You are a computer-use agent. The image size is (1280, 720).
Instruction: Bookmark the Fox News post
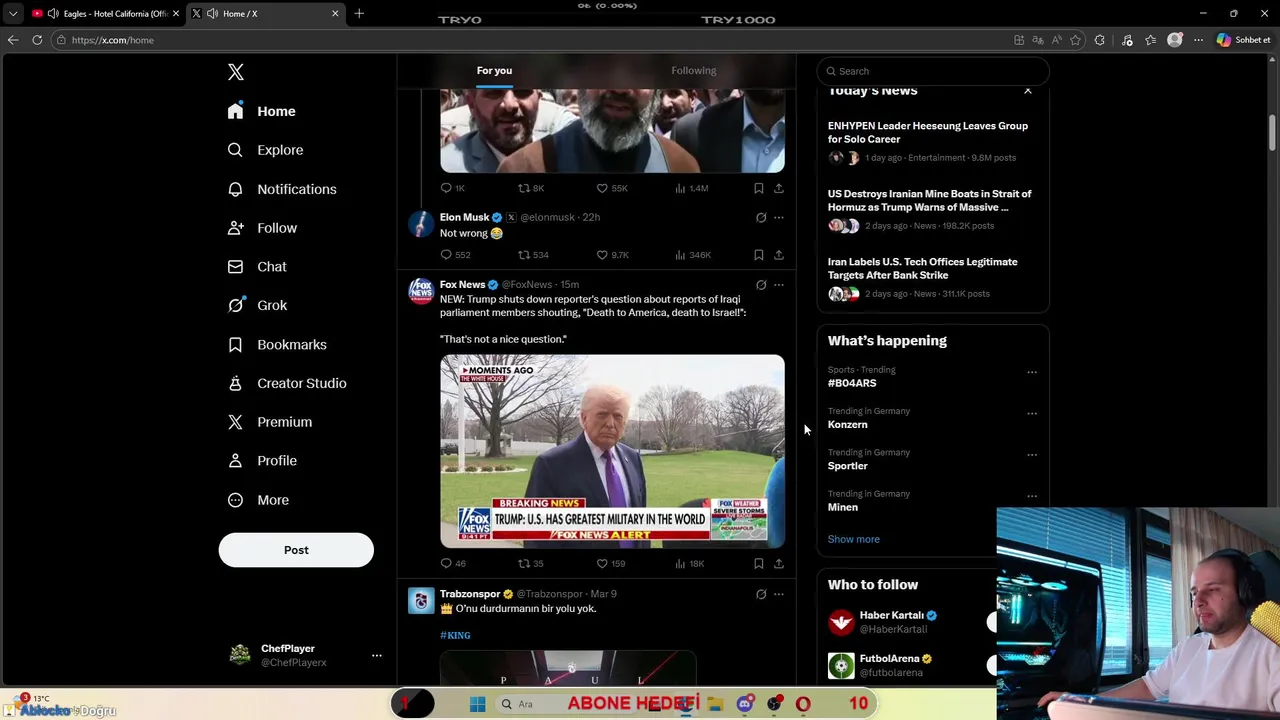coord(758,564)
